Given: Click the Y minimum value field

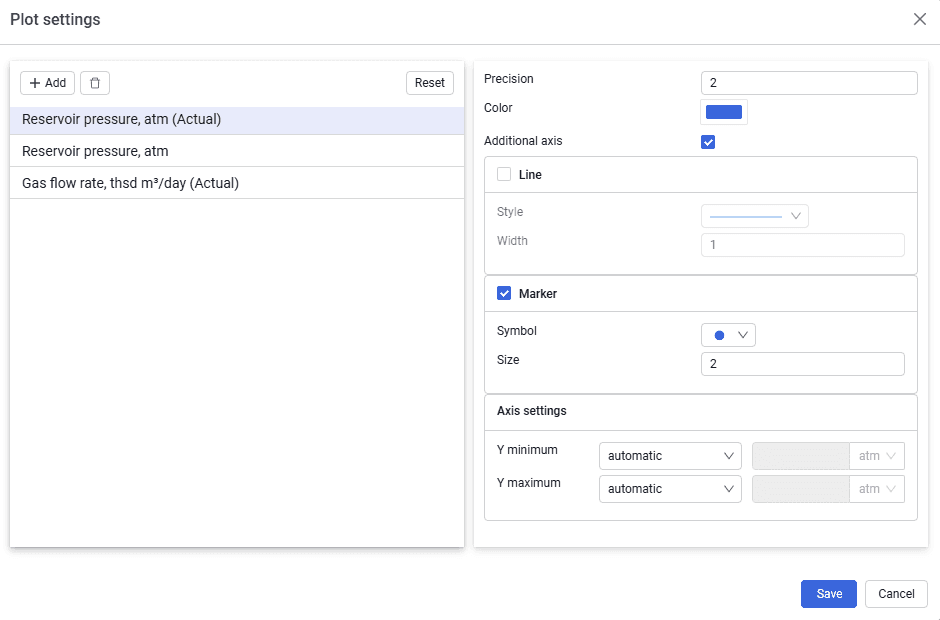Looking at the screenshot, I should pyautogui.click(x=801, y=456).
